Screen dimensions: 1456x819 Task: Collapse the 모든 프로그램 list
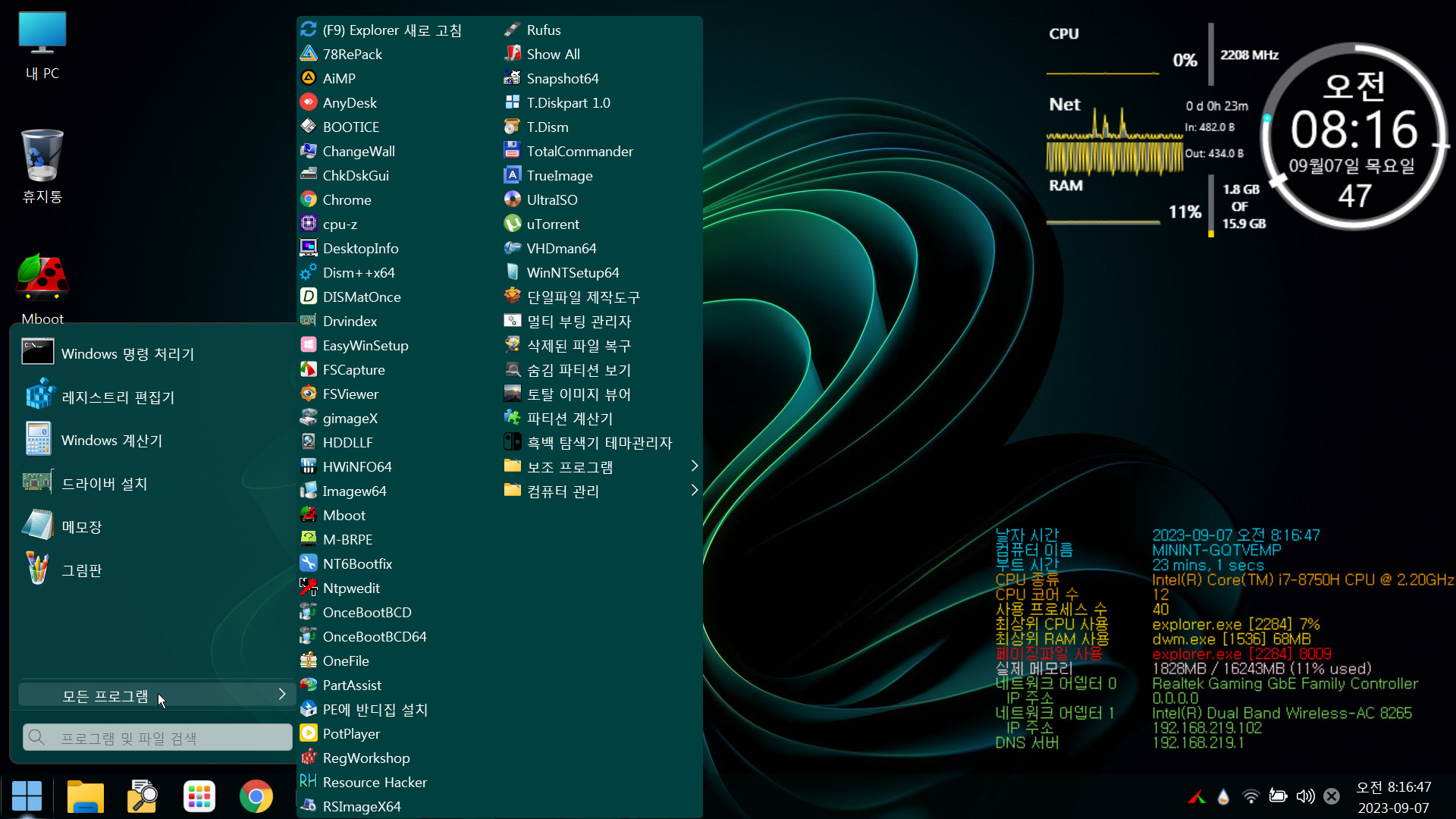[x=155, y=695]
